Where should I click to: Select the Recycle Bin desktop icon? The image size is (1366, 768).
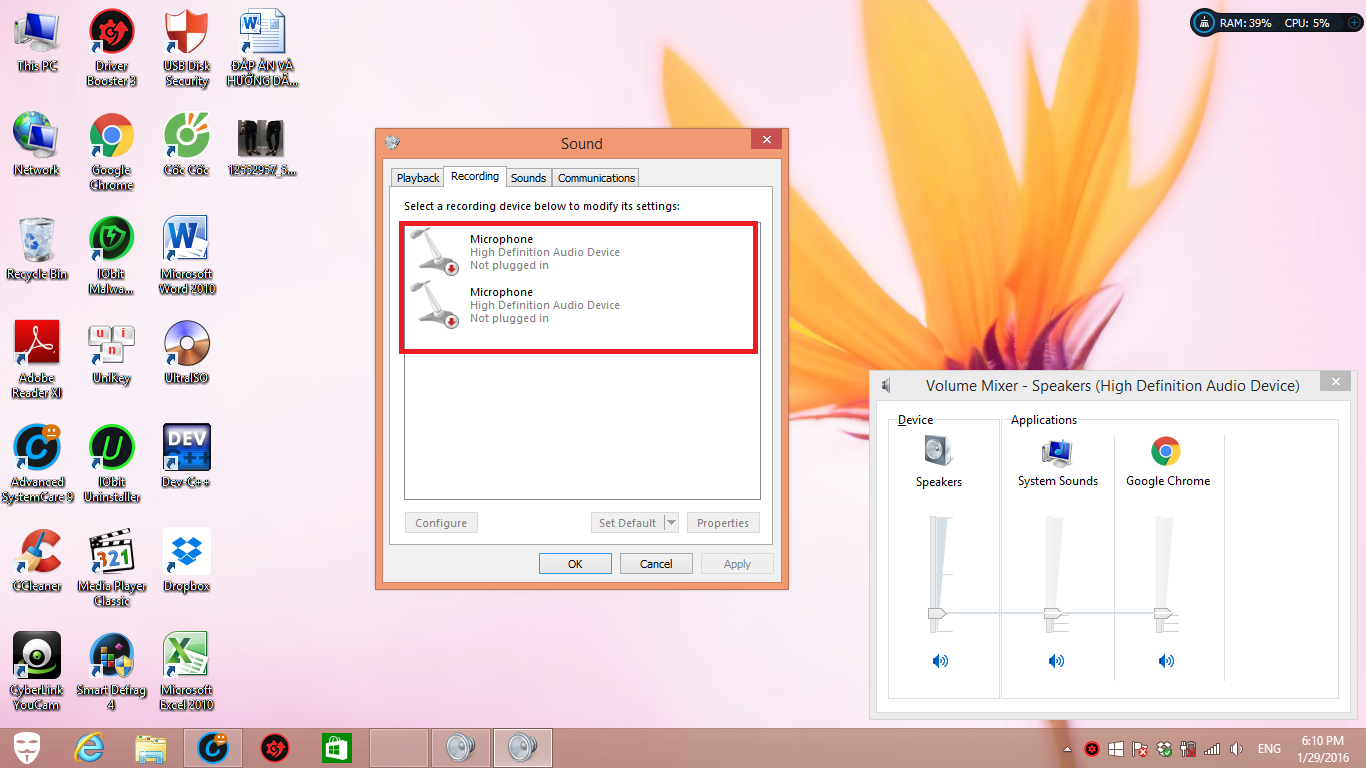37,241
